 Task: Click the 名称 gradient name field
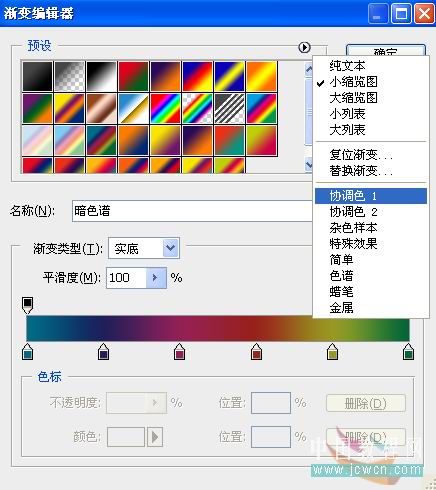tap(192, 211)
